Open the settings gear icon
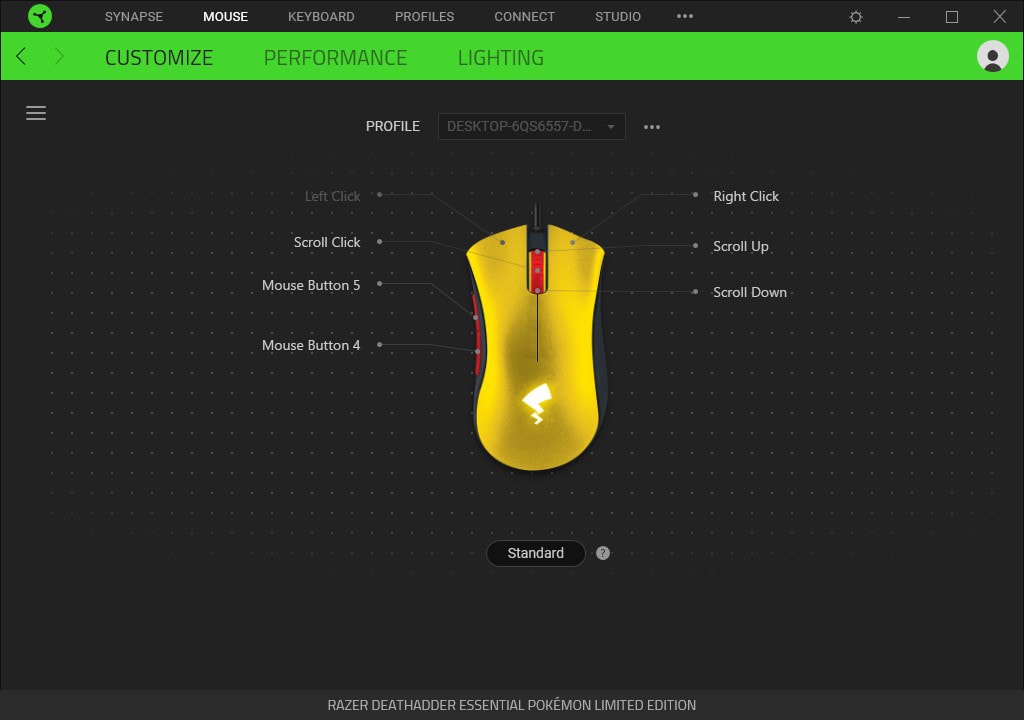Screen dimensions: 1024x720 click(856, 17)
